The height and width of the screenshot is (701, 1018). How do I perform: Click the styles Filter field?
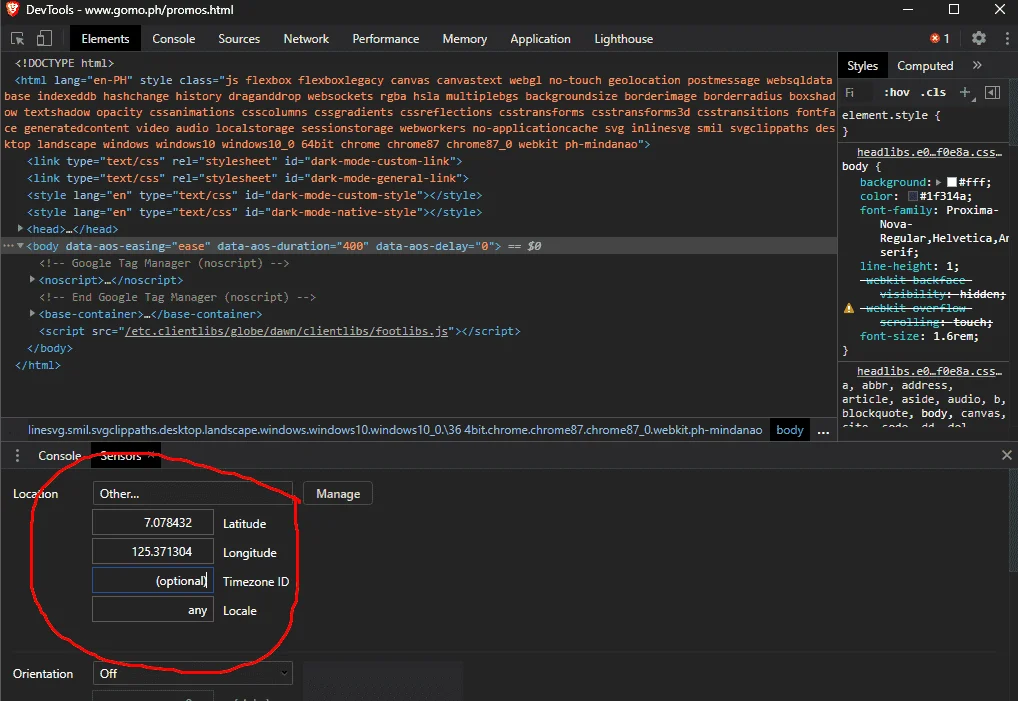[x=858, y=93]
